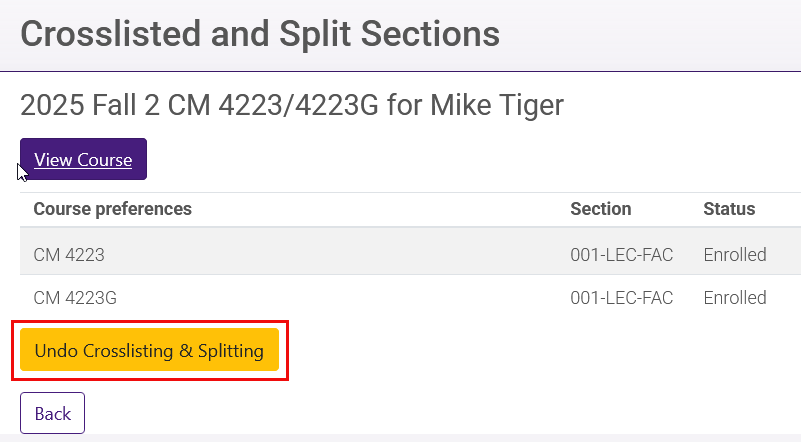Go back using the Back button
Image resolution: width=801 pixels, height=442 pixels.
[52, 413]
